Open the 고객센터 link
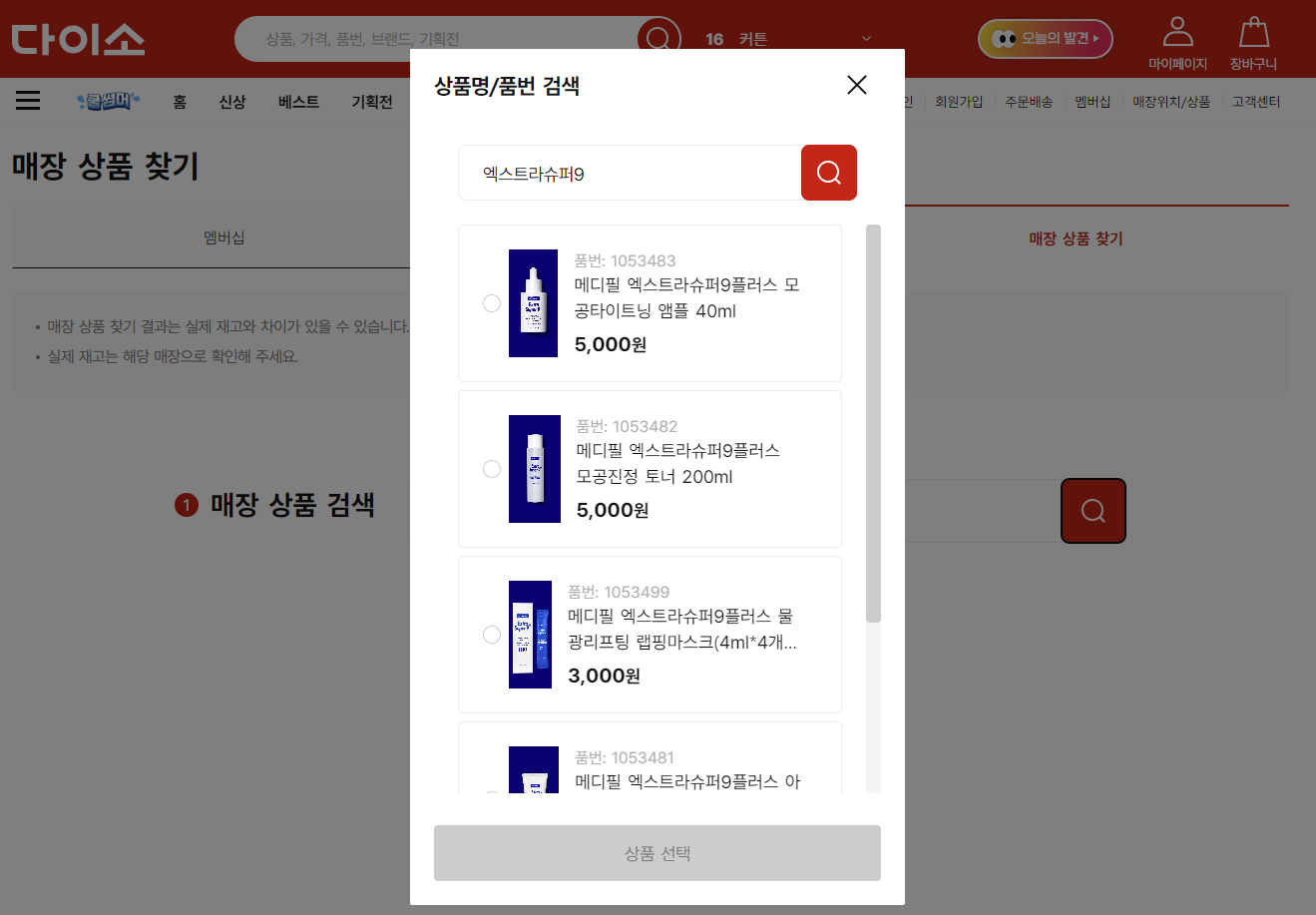This screenshot has height=915, width=1316. coord(1256,102)
